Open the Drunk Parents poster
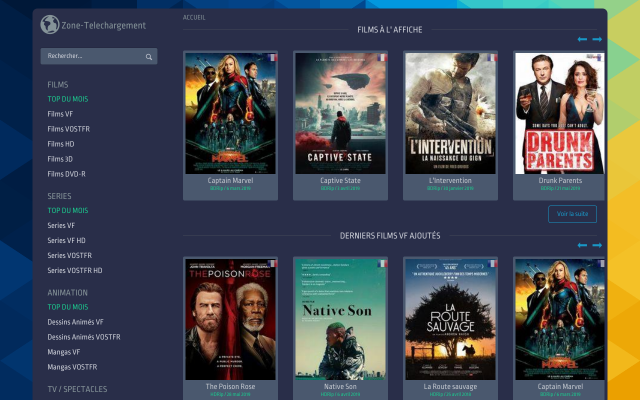The image size is (640, 400). (x=560, y=113)
